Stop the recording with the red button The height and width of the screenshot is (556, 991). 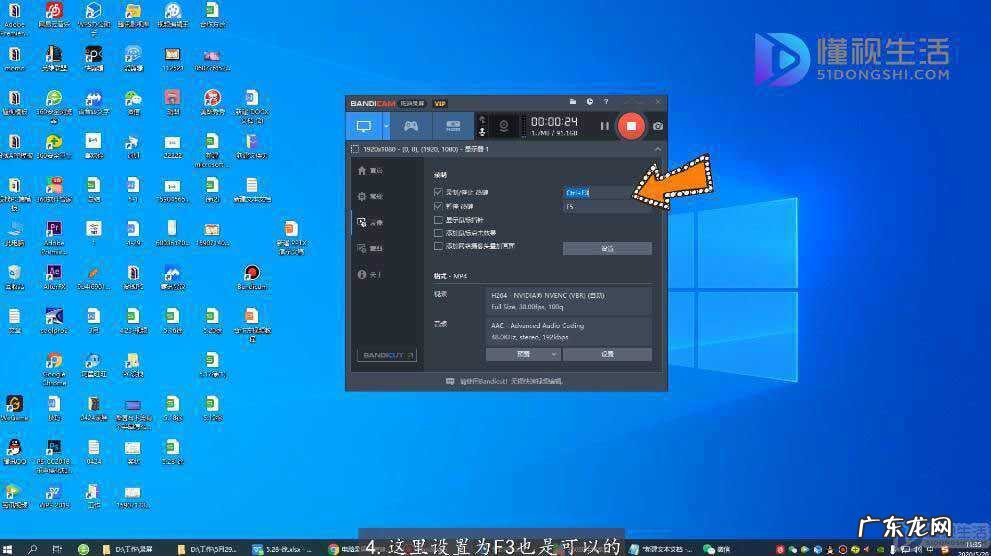coord(631,126)
